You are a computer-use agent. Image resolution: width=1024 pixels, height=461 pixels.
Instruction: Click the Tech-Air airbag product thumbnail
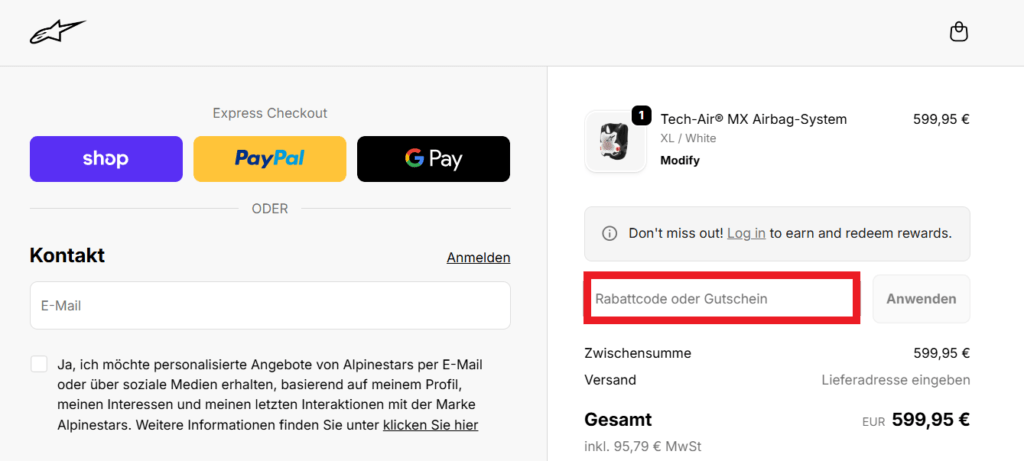click(x=615, y=141)
